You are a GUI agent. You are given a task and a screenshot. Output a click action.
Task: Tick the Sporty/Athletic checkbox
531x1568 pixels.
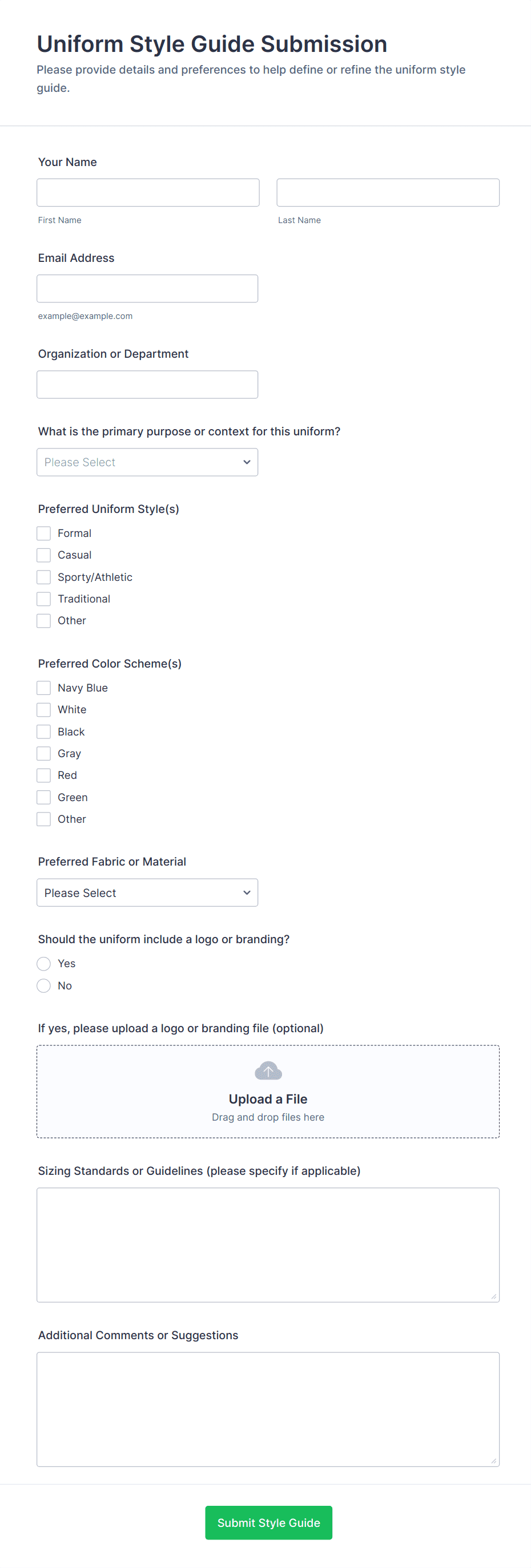44,577
